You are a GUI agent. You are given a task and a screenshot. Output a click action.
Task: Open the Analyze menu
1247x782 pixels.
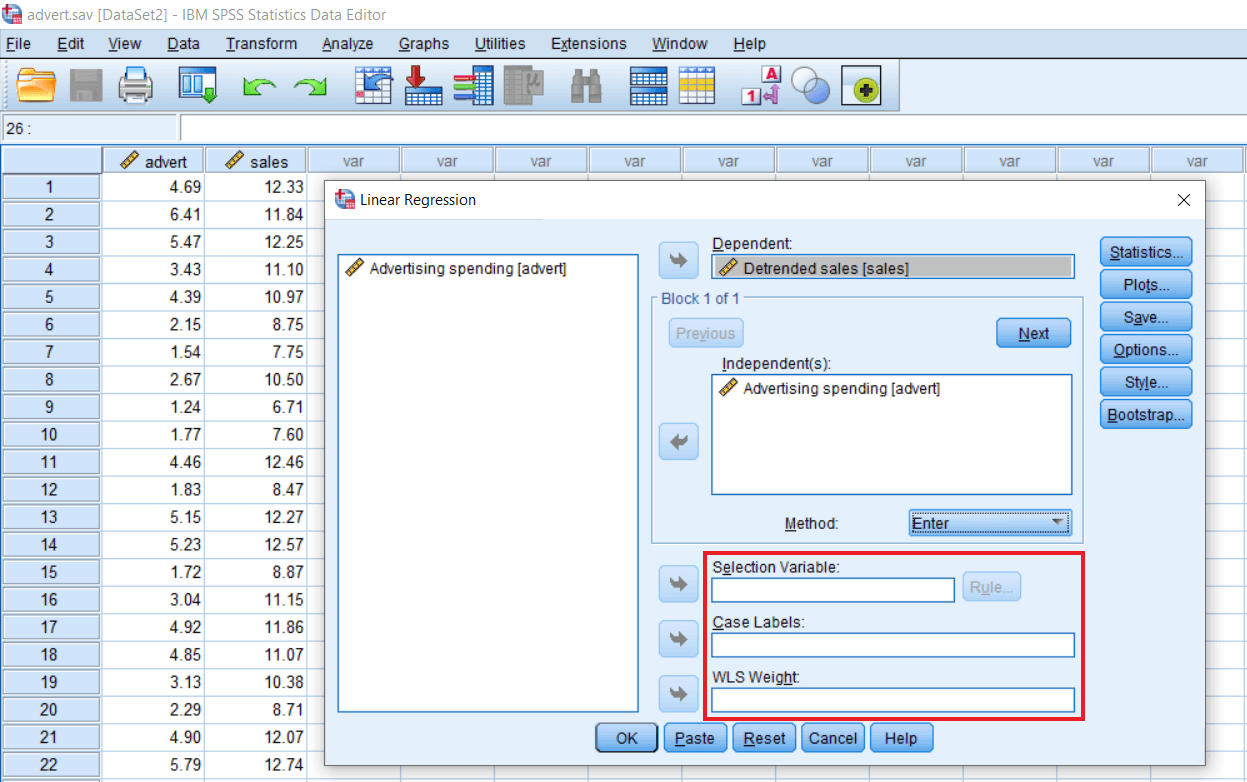(347, 43)
